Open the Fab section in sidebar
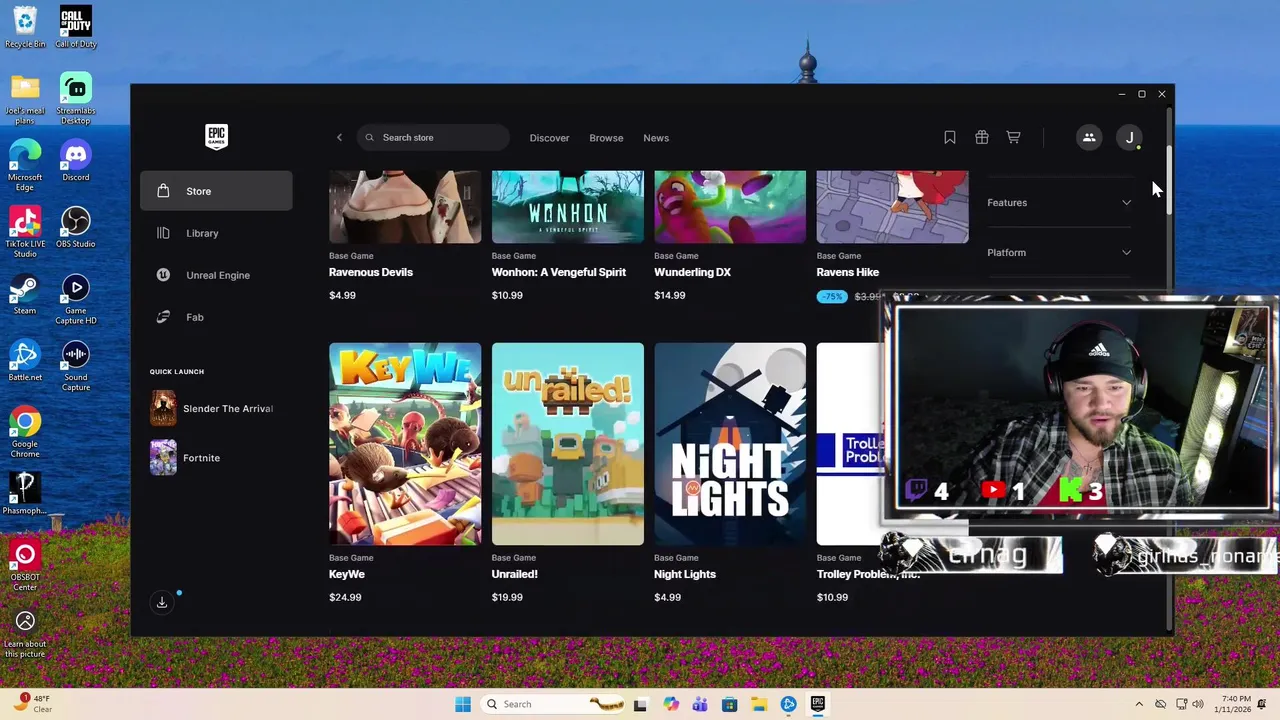 pos(216,317)
